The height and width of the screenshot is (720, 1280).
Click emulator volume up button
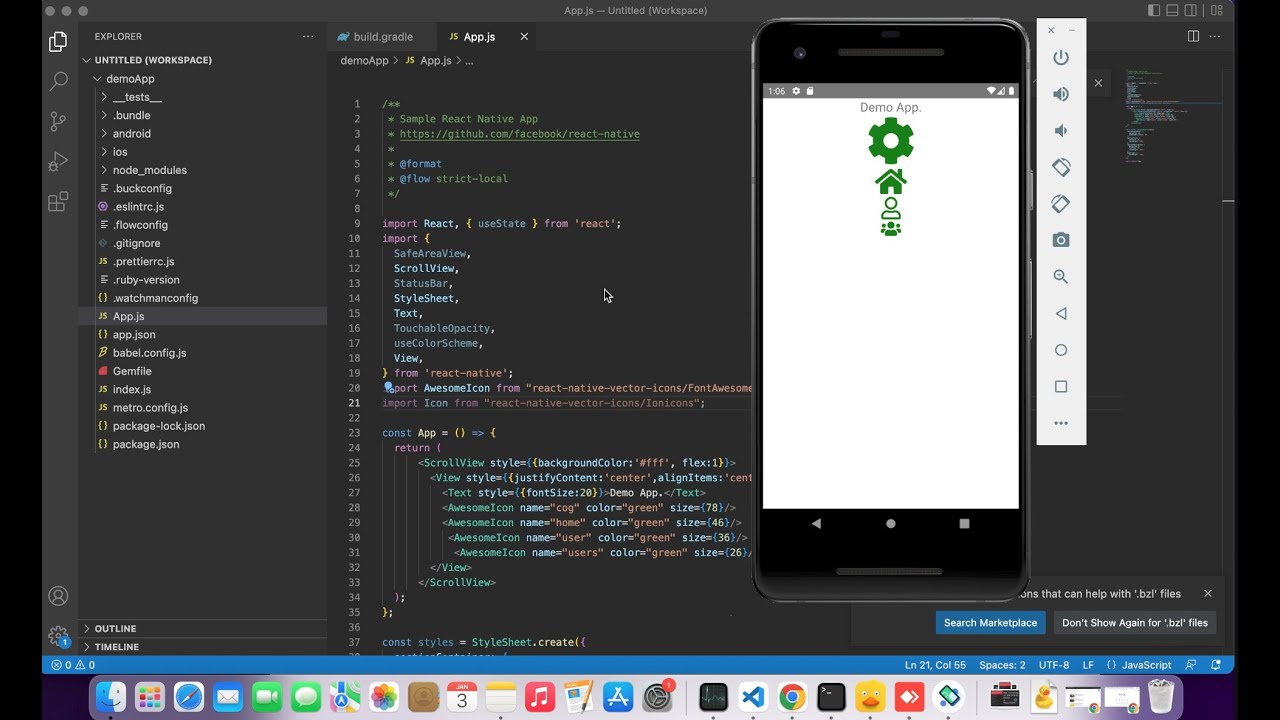point(1061,94)
